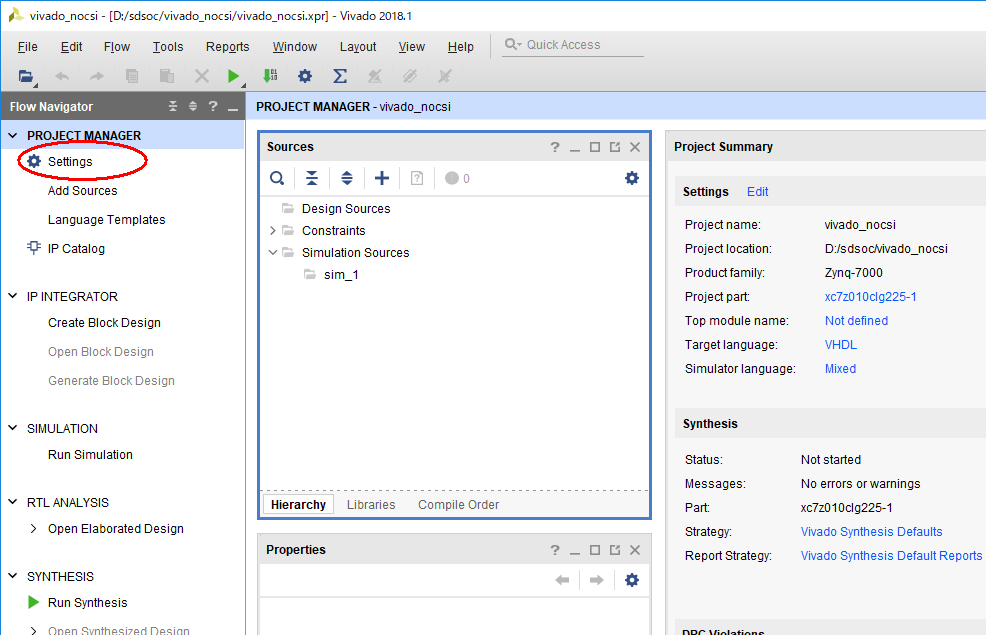
Task: Click the Edit link in Project Summary
Action: point(757,192)
